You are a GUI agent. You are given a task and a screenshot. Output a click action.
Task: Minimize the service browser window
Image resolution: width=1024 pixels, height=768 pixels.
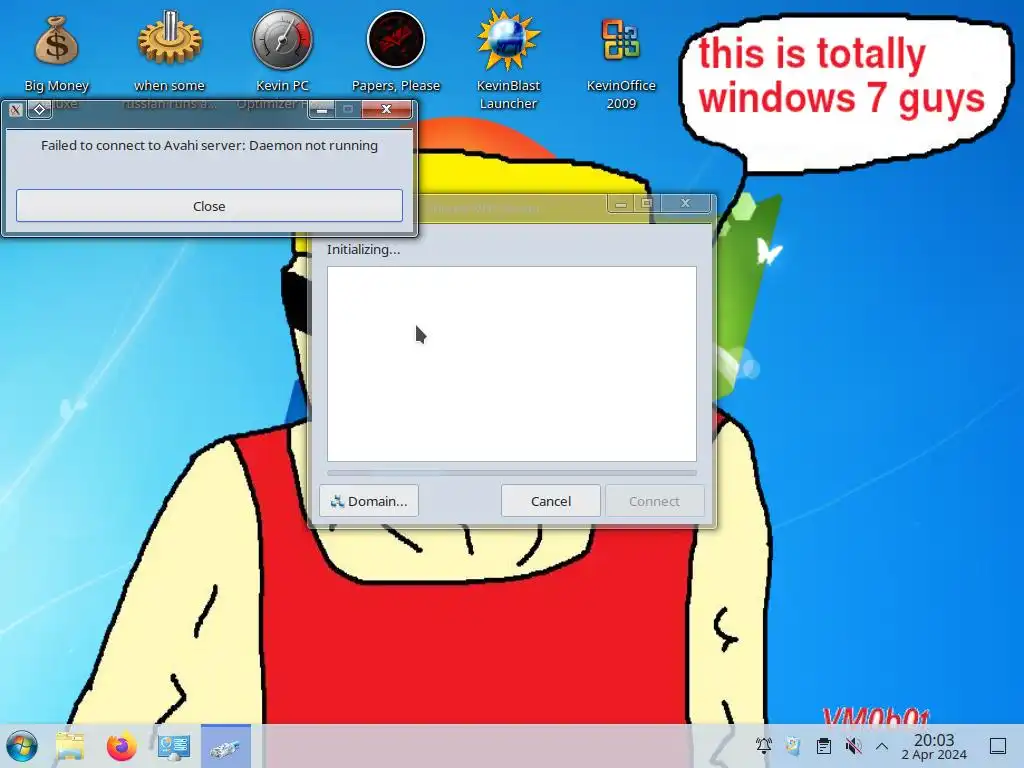point(620,204)
